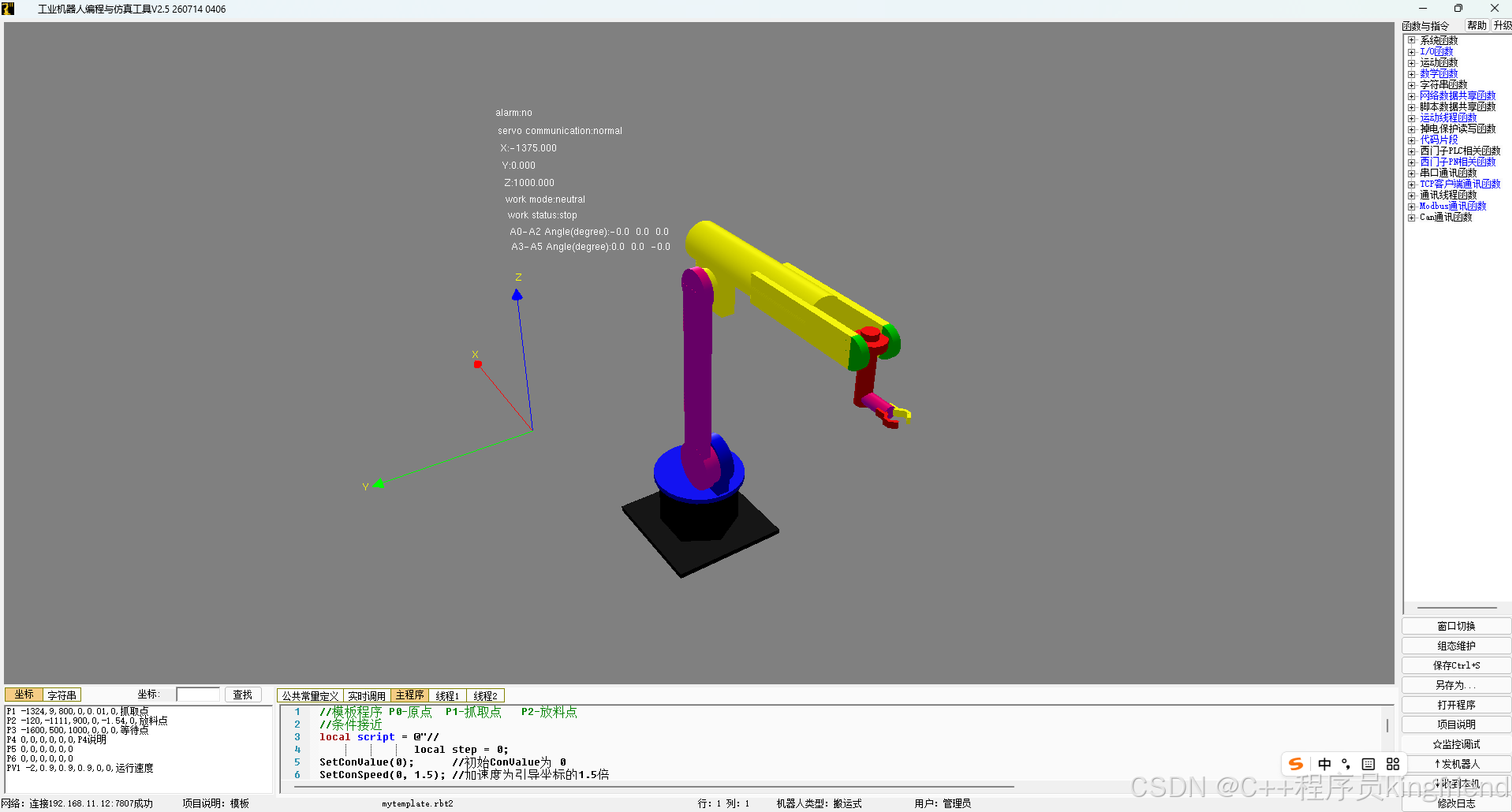Click the 另存为... button
Image resolution: width=1512 pixels, height=812 pixels.
(1456, 685)
